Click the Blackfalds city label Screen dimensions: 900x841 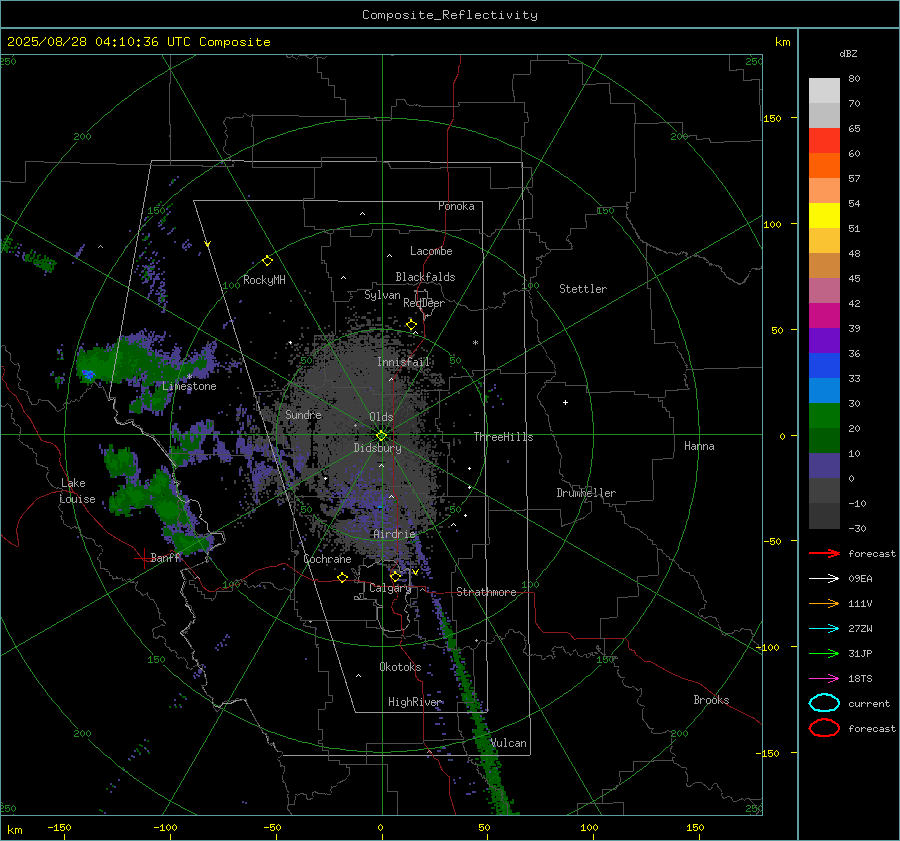click(x=425, y=277)
